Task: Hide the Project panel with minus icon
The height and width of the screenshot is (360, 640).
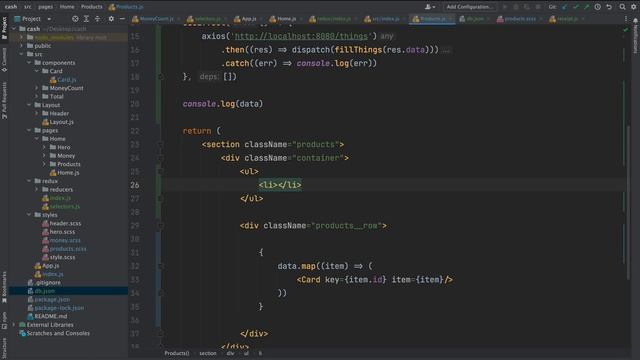Action: pos(122,19)
